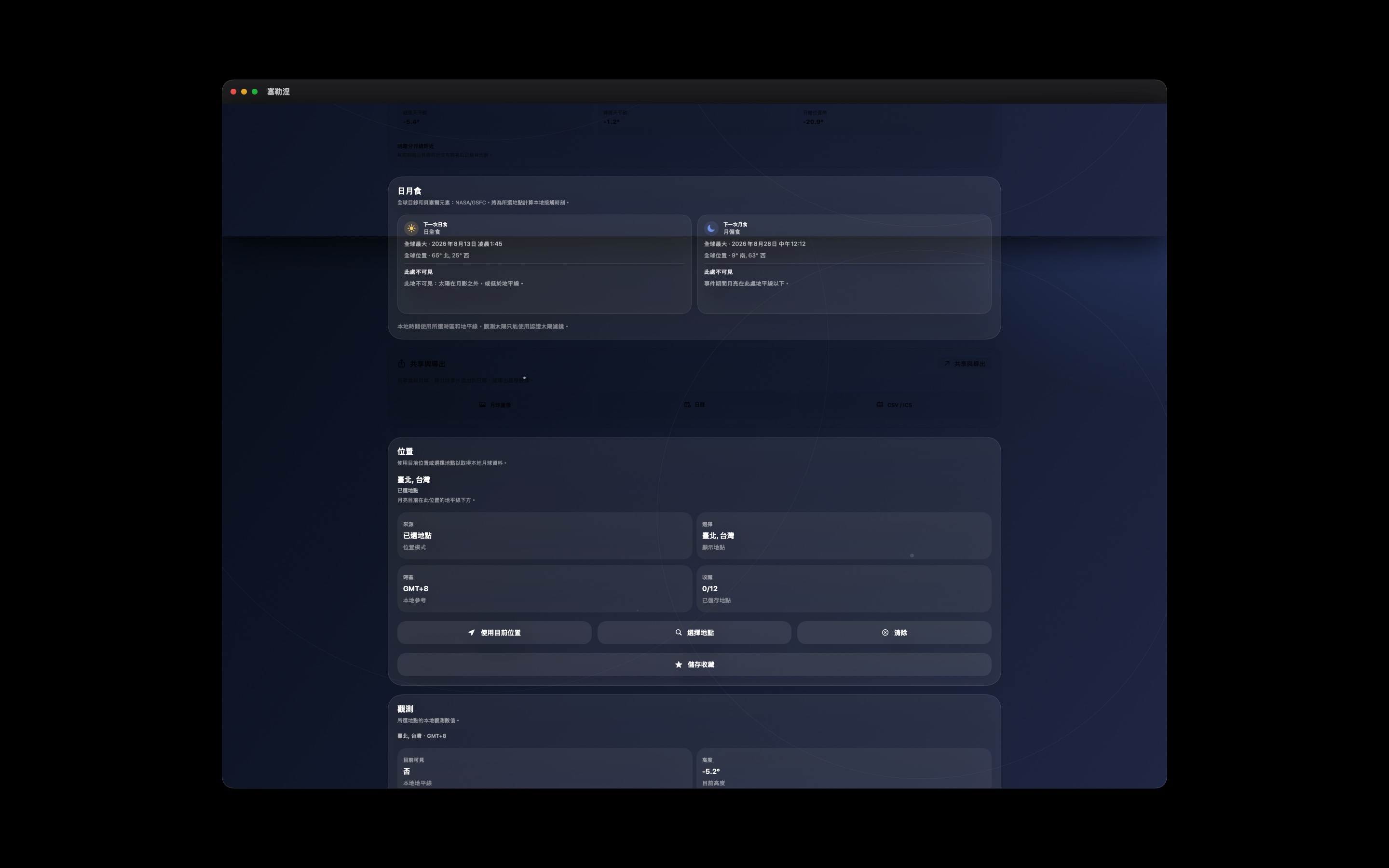Screen dimensions: 1389x868
Task: Select the 選擇 臺北, 台灣 card
Action: (844, 536)
